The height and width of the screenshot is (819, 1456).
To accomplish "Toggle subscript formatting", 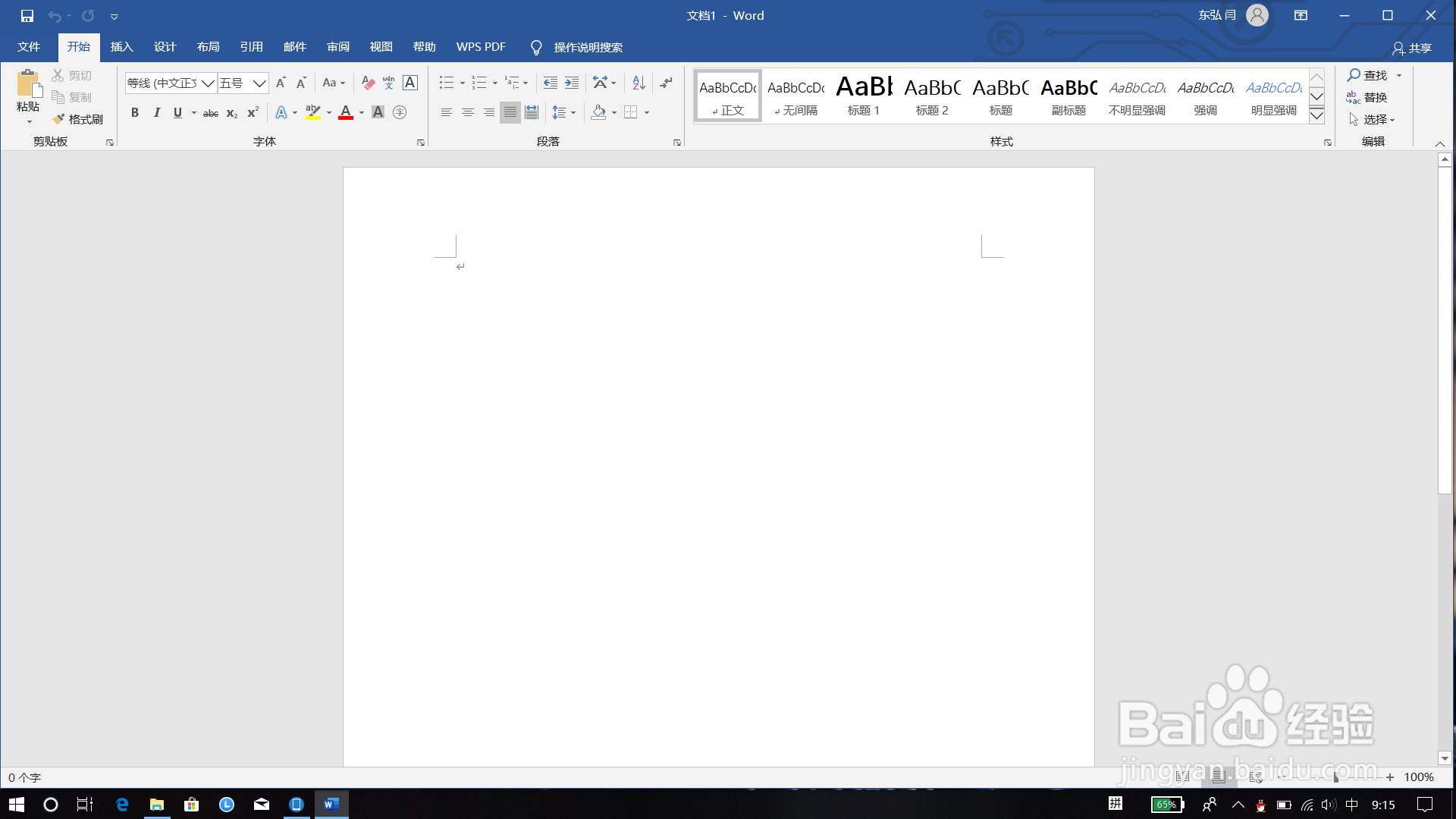I will pyautogui.click(x=232, y=112).
